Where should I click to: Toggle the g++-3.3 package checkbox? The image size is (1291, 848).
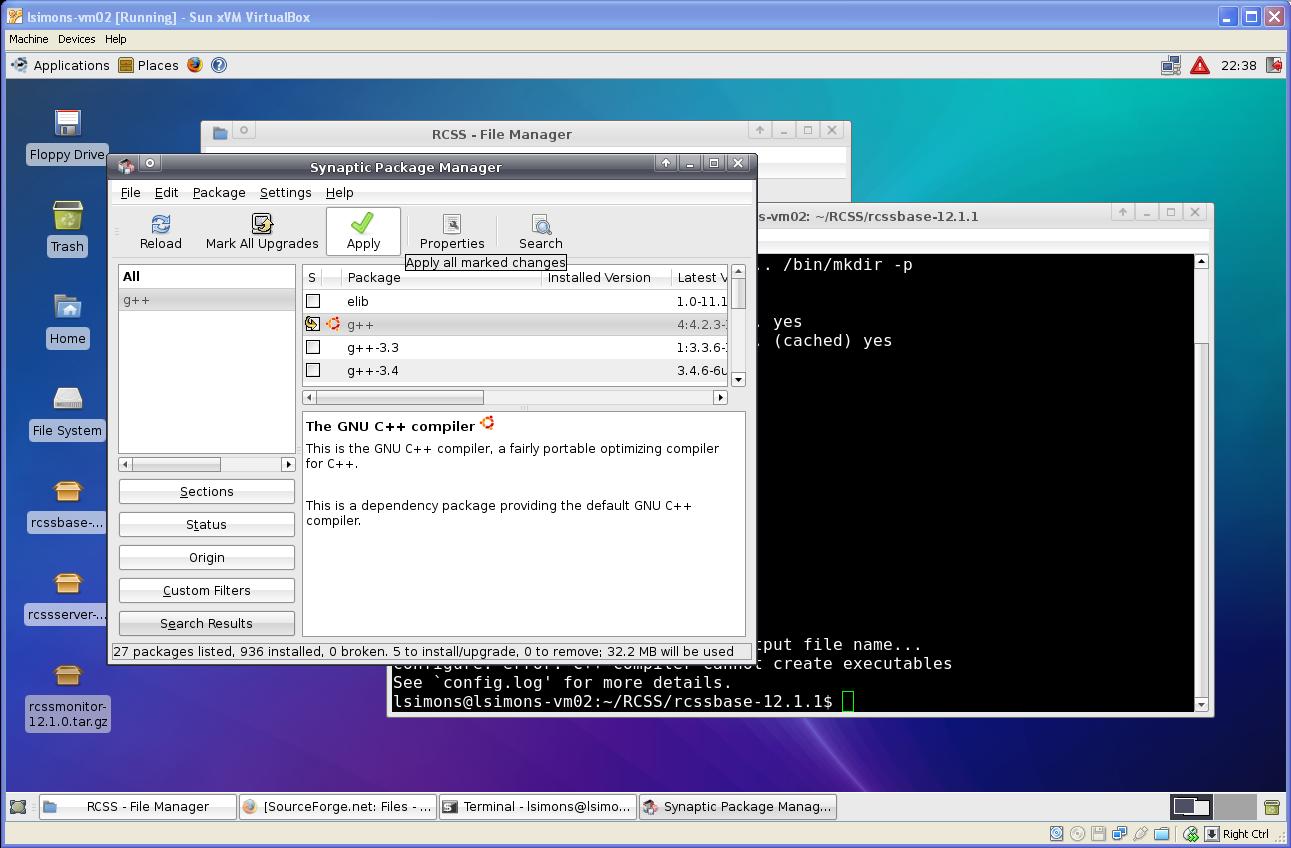click(313, 347)
